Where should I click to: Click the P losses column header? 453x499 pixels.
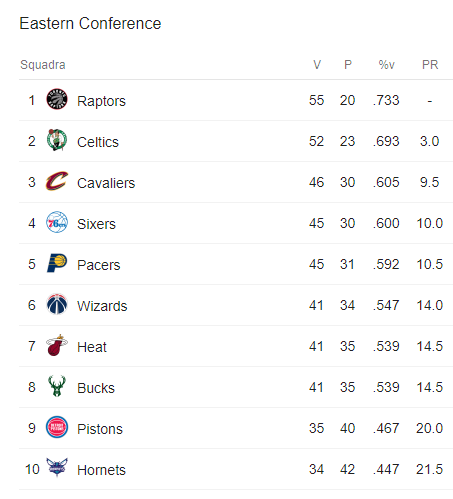point(348,65)
